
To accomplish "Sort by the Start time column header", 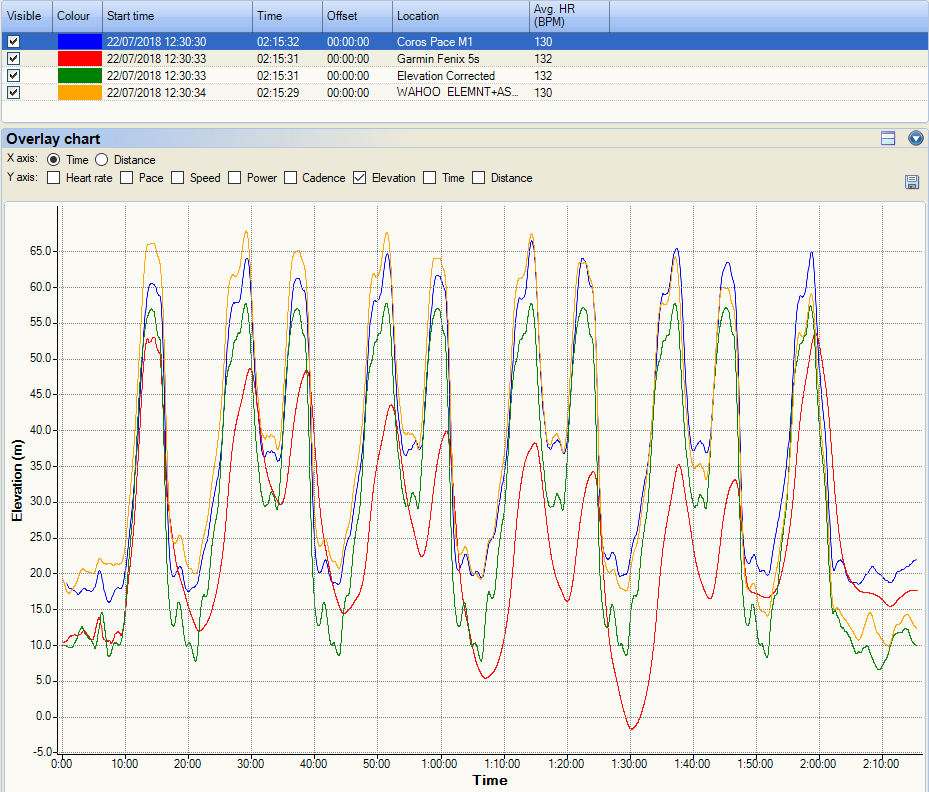I will click(176, 16).
